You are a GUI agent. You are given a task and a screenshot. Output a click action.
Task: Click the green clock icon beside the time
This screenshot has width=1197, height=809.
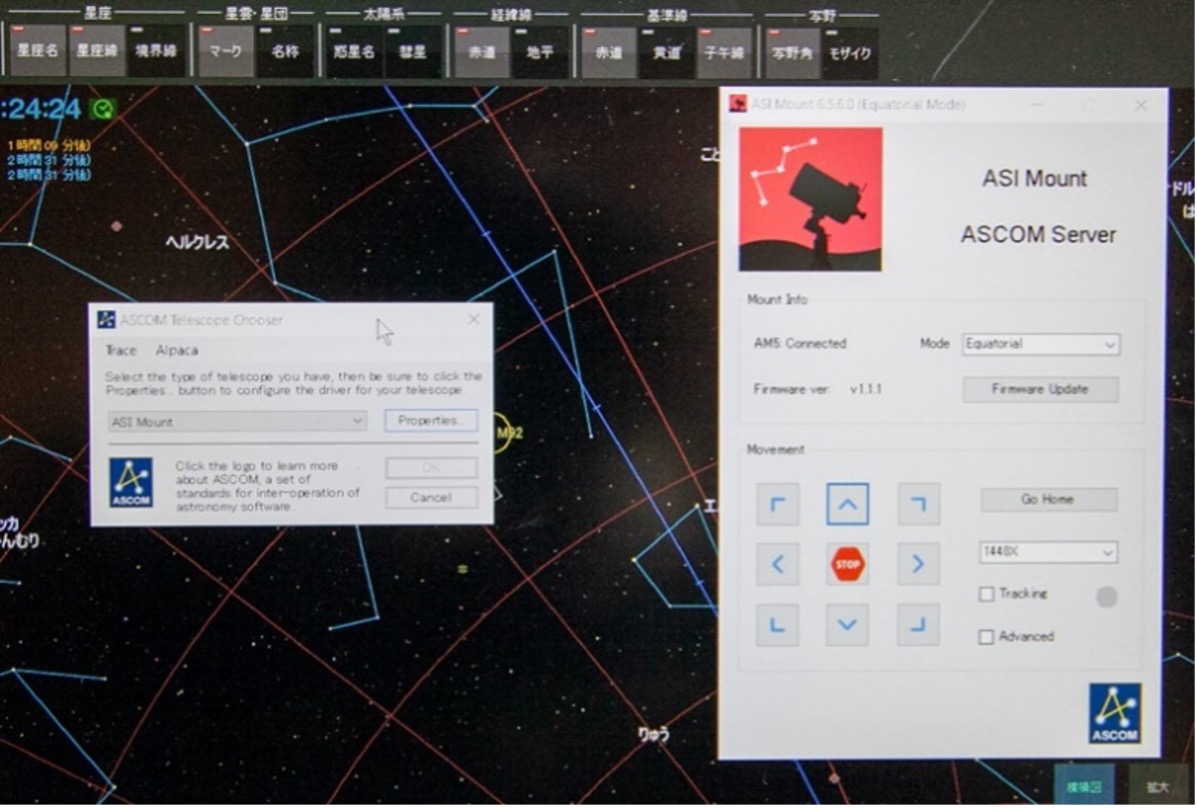pos(102,110)
